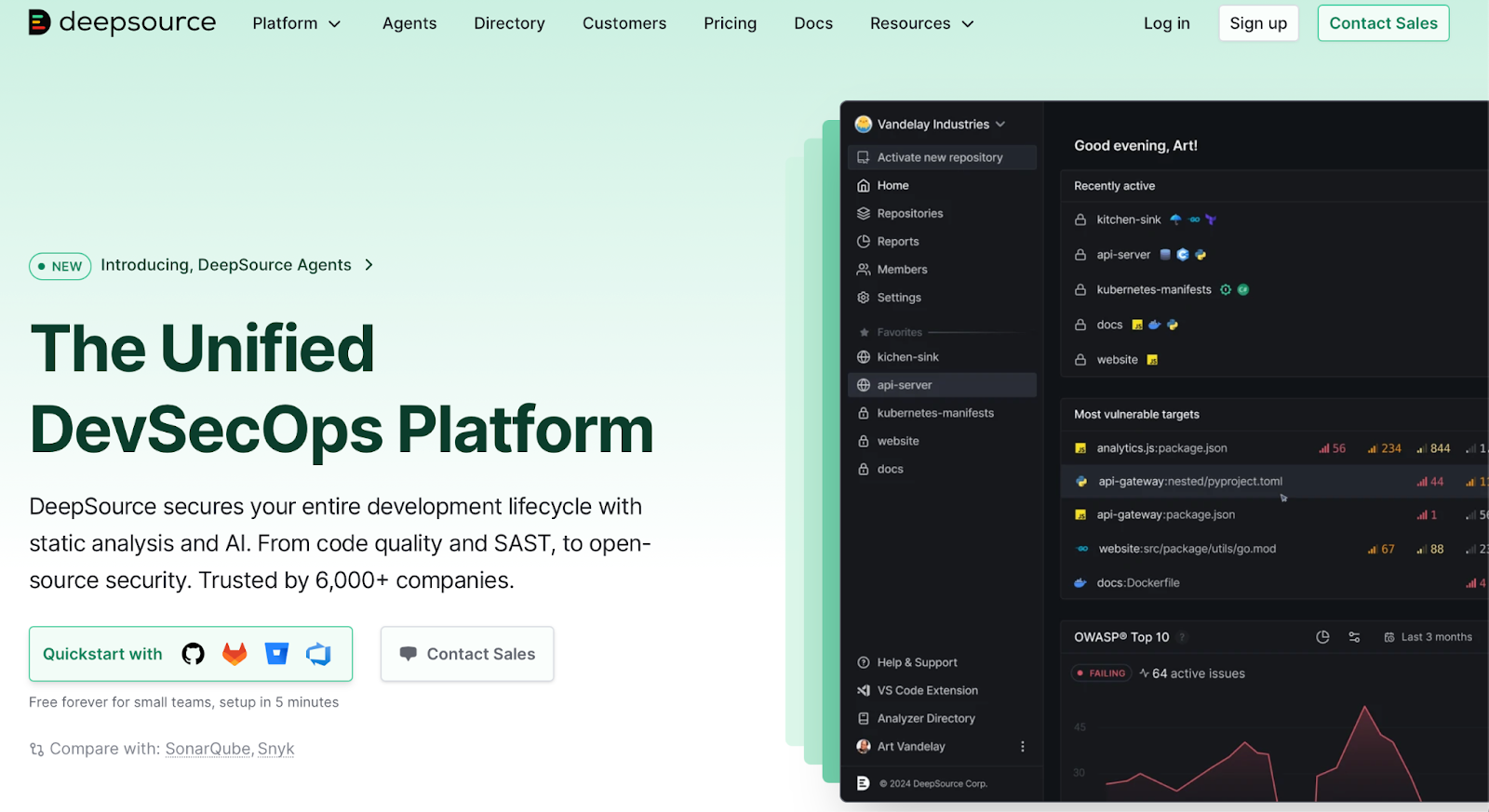This screenshot has width=1489, height=812.
Task: Click the chat bubble icon in Contact Sales
Action: (408, 654)
